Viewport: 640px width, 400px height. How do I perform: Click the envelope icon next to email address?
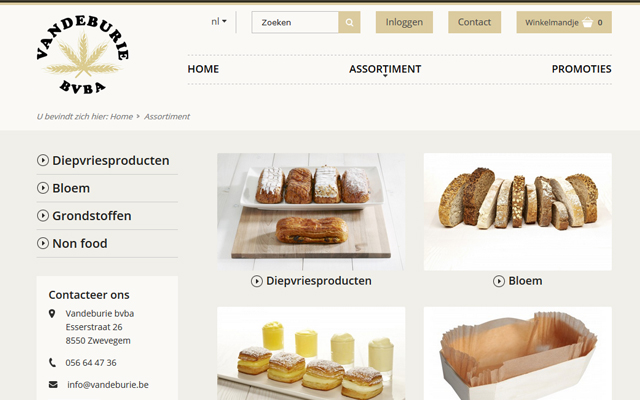[53, 384]
